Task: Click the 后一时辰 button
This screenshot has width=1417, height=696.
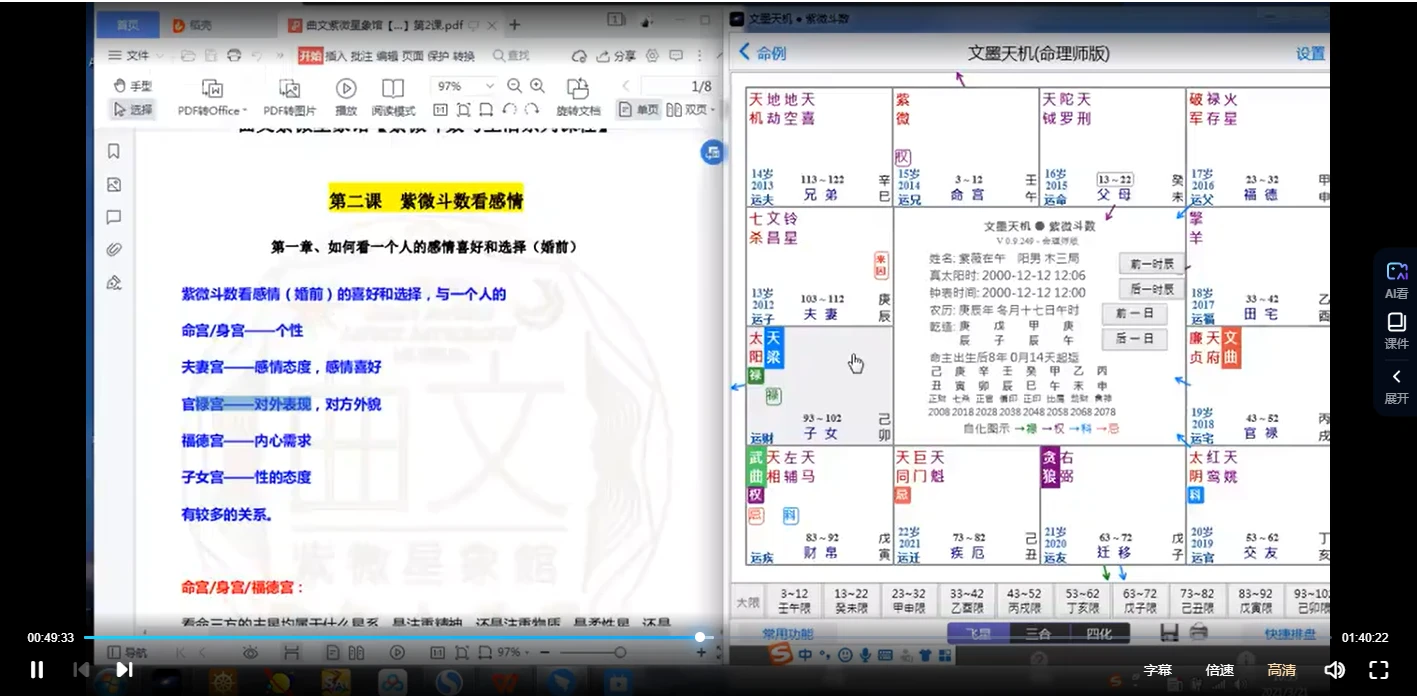Action: 1151,289
